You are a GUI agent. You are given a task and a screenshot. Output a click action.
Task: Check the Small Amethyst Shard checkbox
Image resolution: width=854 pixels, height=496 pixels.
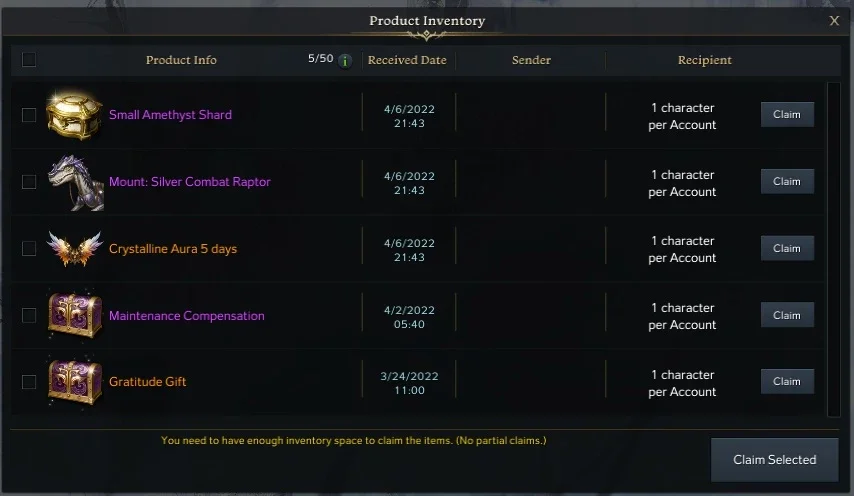point(29,115)
